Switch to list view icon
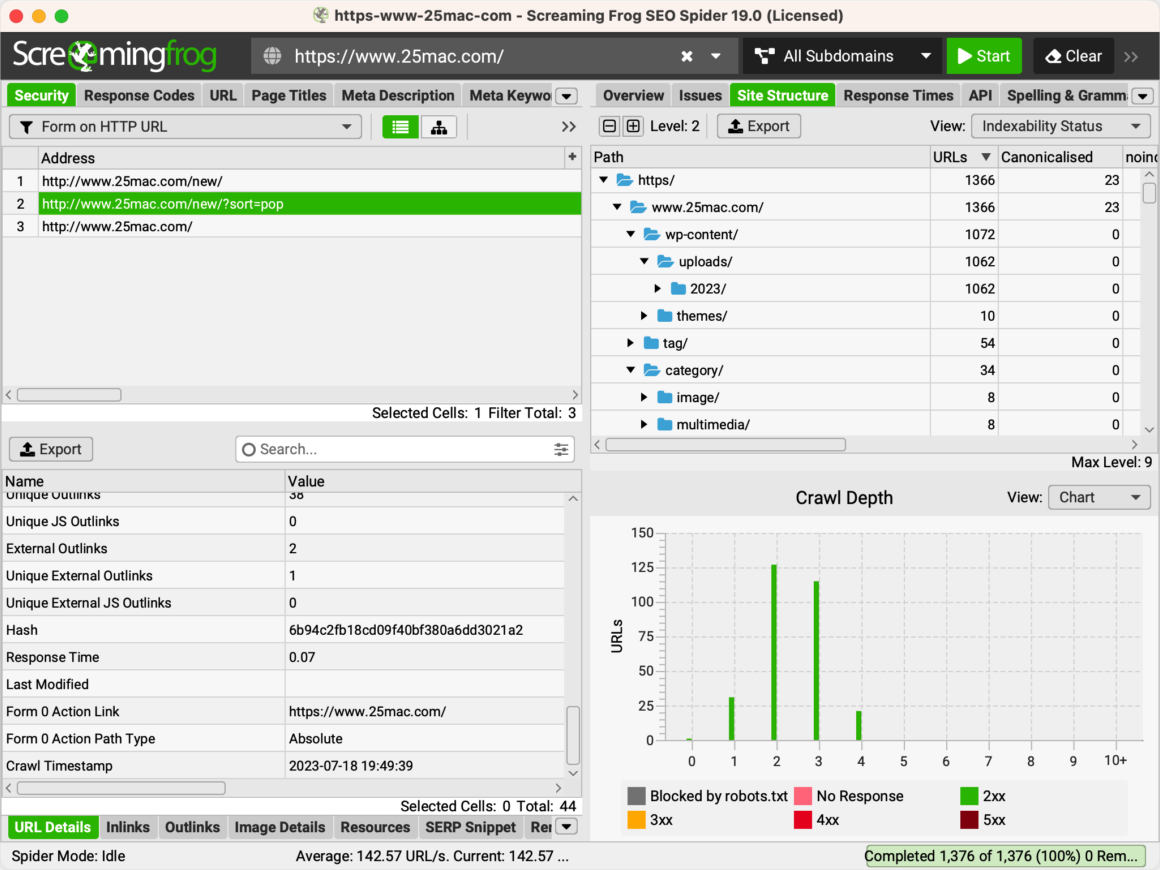 [400, 127]
